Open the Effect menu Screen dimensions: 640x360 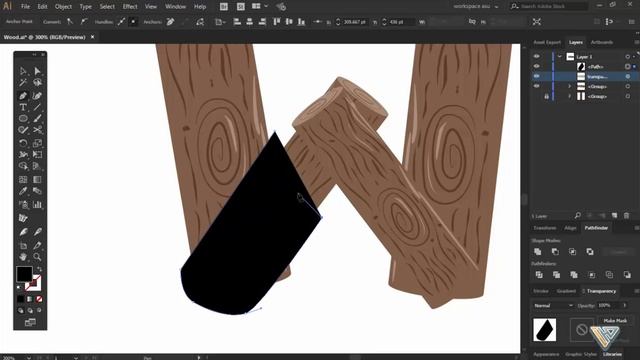(130, 7)
